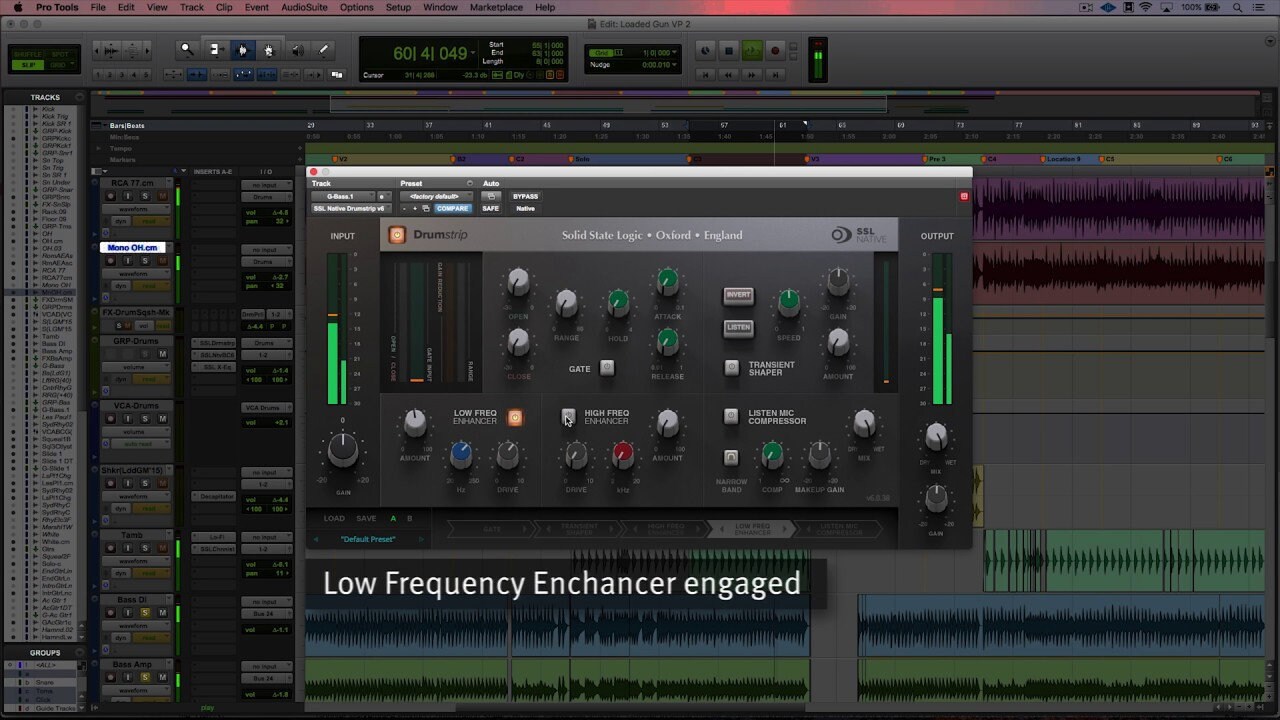1280x720 pixels.
Task: Click the Gate Open threshold knob
Action: (518, 283)
